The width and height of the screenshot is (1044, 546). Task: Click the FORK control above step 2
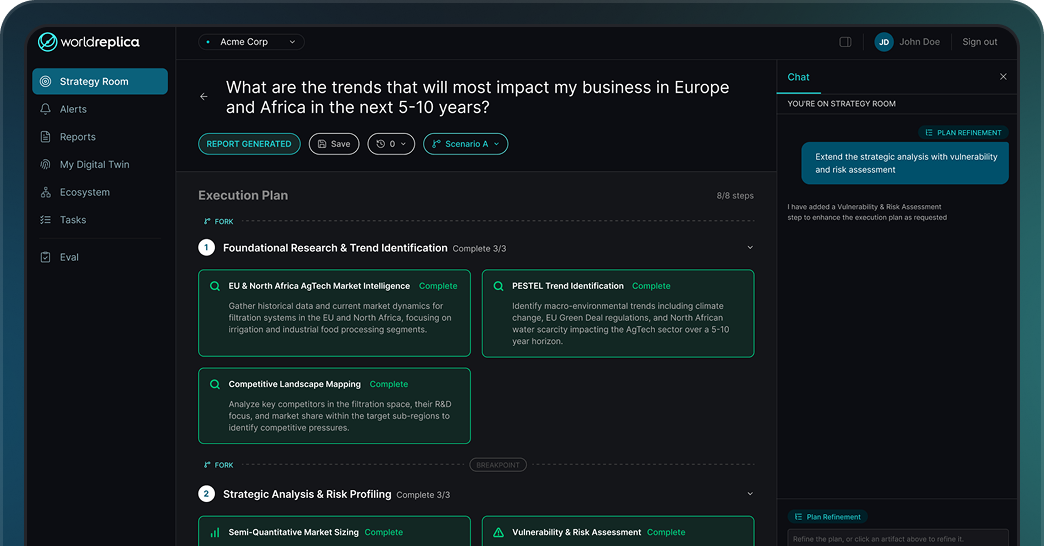(x=218, y=465)
